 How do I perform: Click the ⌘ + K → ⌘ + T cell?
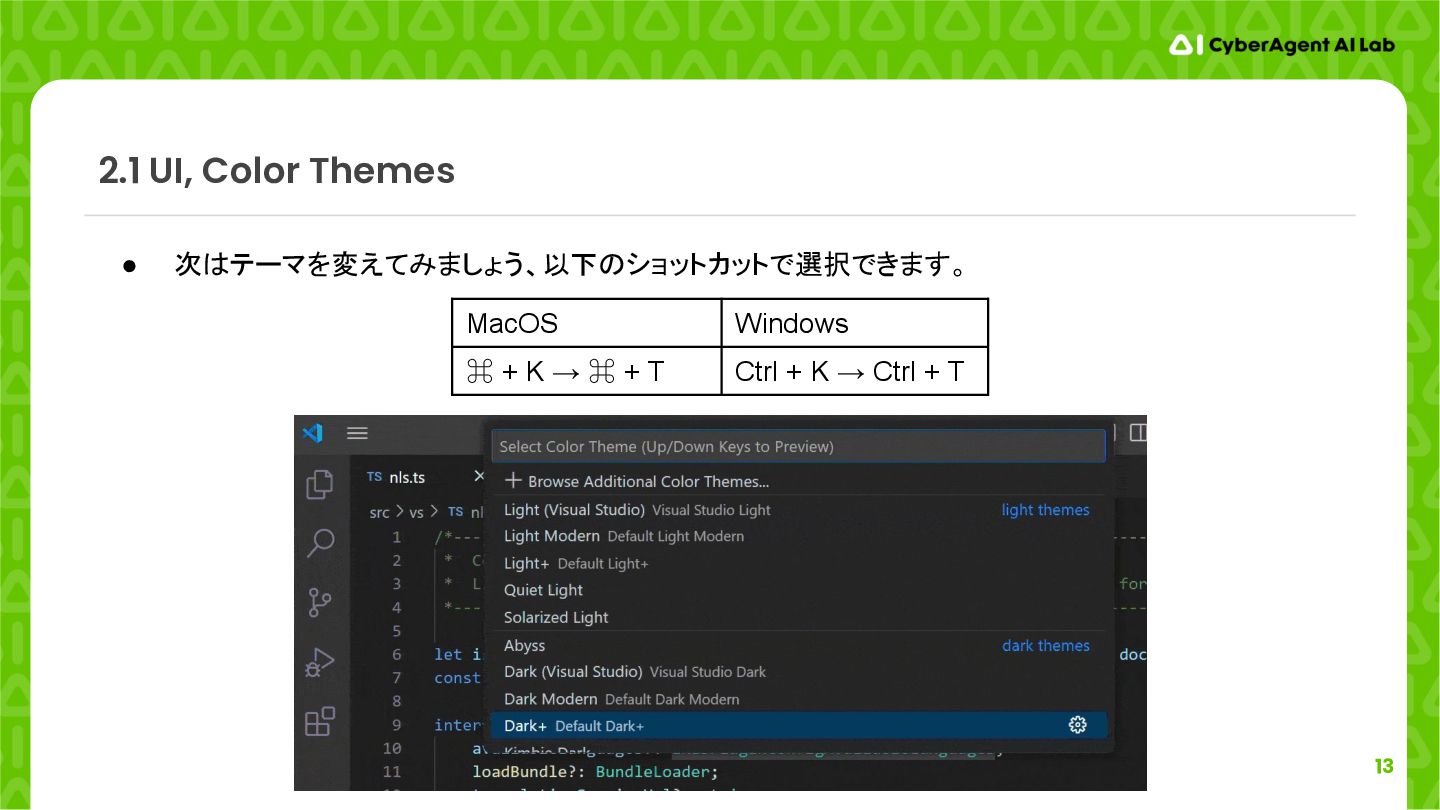[x=586, y=371]
